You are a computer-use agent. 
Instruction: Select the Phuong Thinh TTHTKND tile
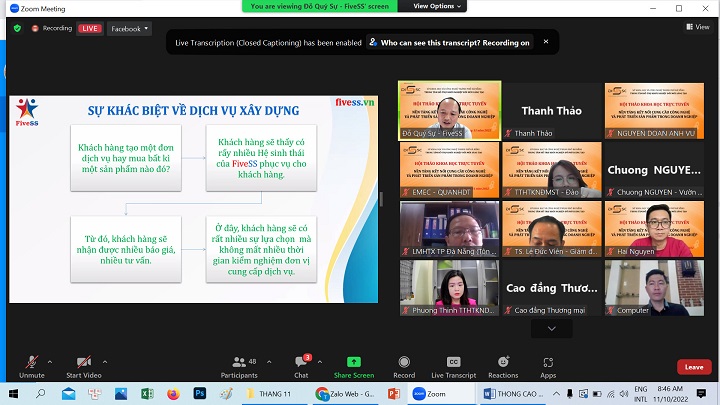point(450,288)
